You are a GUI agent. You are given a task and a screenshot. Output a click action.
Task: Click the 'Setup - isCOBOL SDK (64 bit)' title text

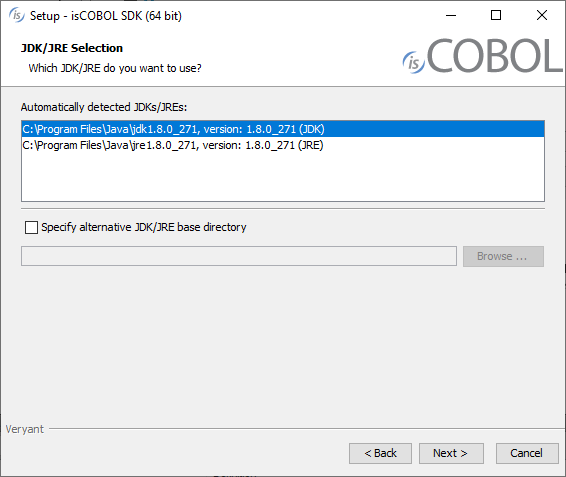106,16
